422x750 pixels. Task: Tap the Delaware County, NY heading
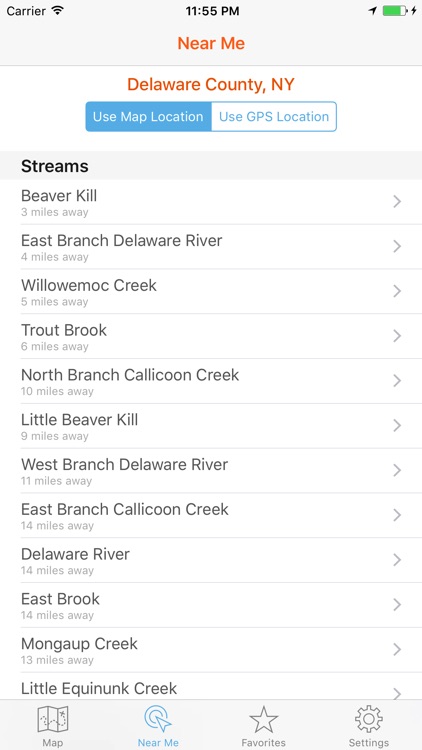(x=211, y=85)
